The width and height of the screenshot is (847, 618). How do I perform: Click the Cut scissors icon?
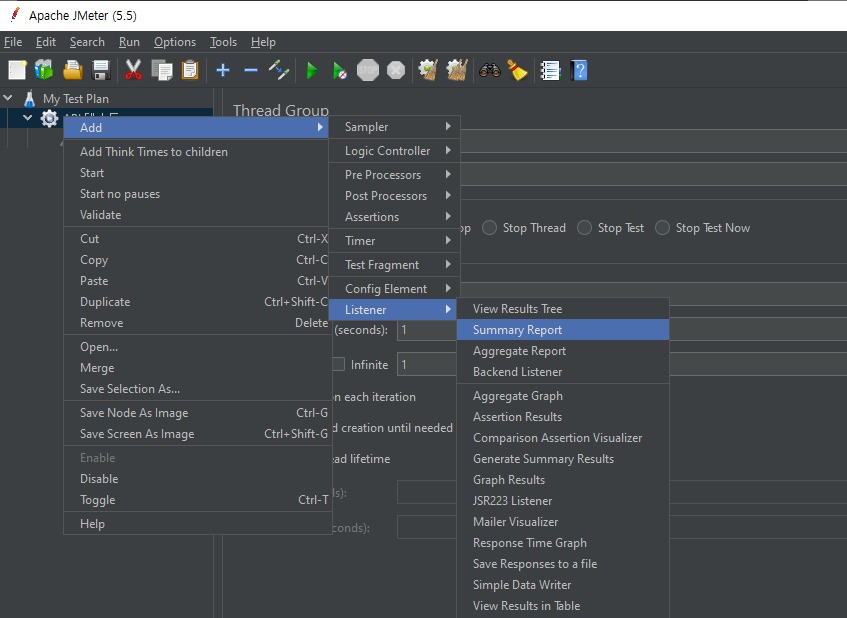[x=133, y=70]
